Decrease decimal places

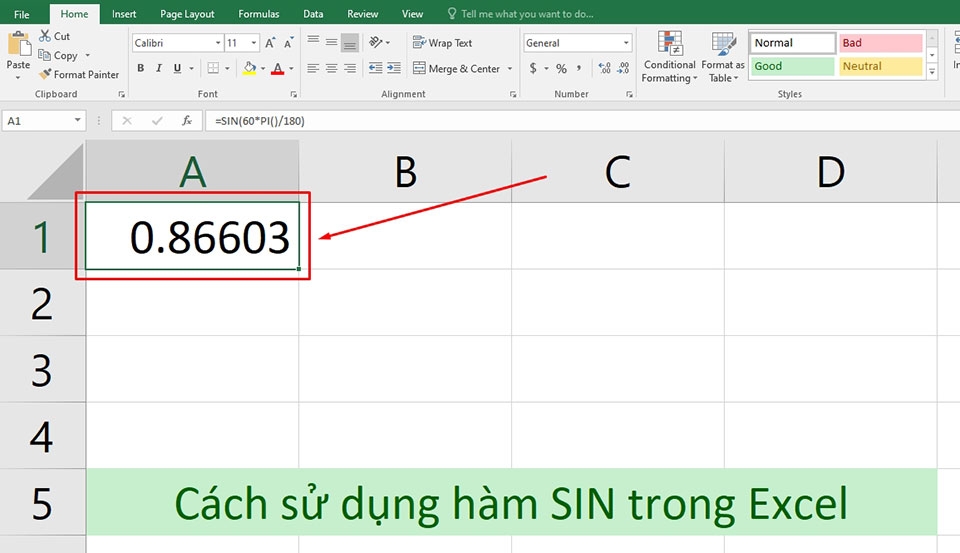tap(623, 68)
